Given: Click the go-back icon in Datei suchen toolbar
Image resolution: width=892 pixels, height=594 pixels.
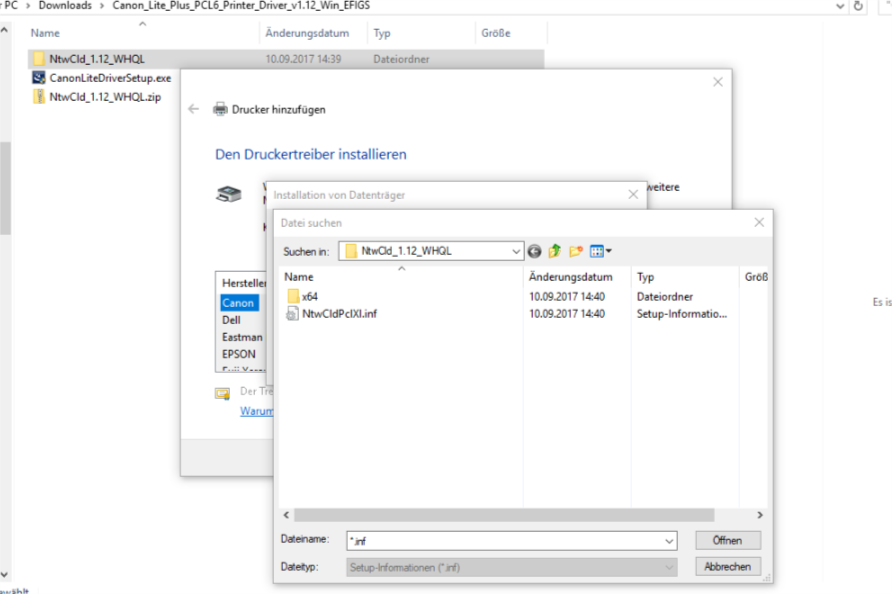Looking at the screenshot, I should [x=534, y=251].
